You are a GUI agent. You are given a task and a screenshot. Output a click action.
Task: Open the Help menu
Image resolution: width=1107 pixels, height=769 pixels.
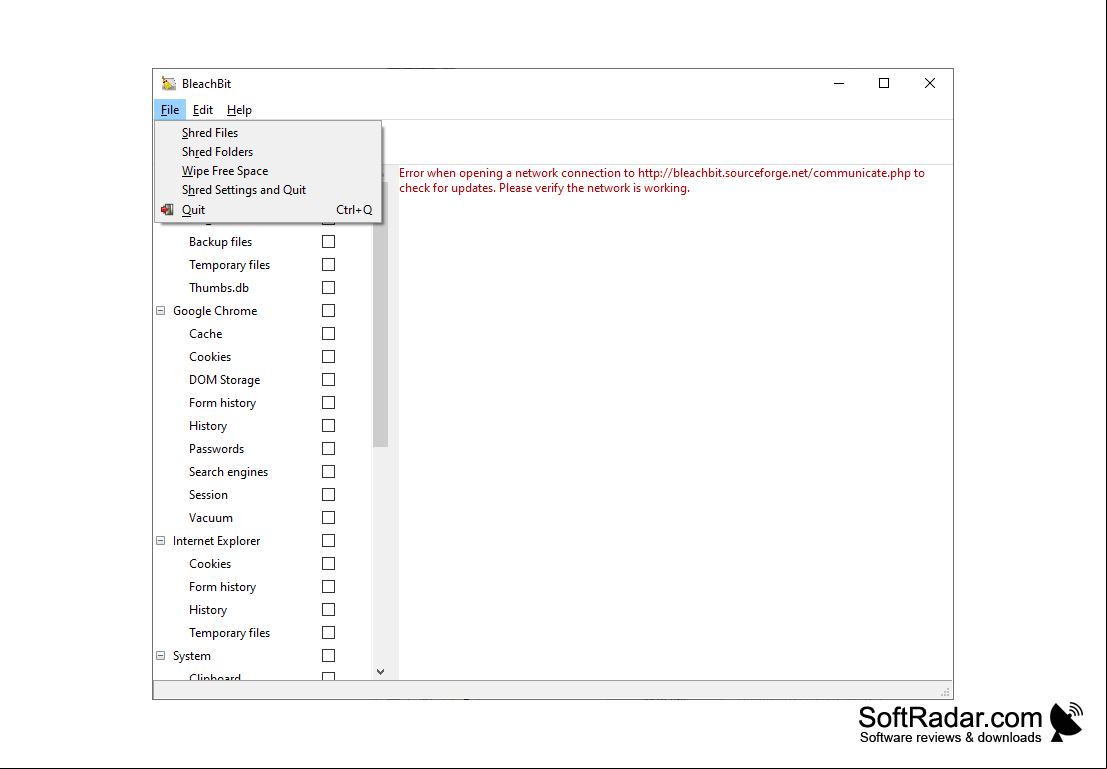(x=239, y=109)
